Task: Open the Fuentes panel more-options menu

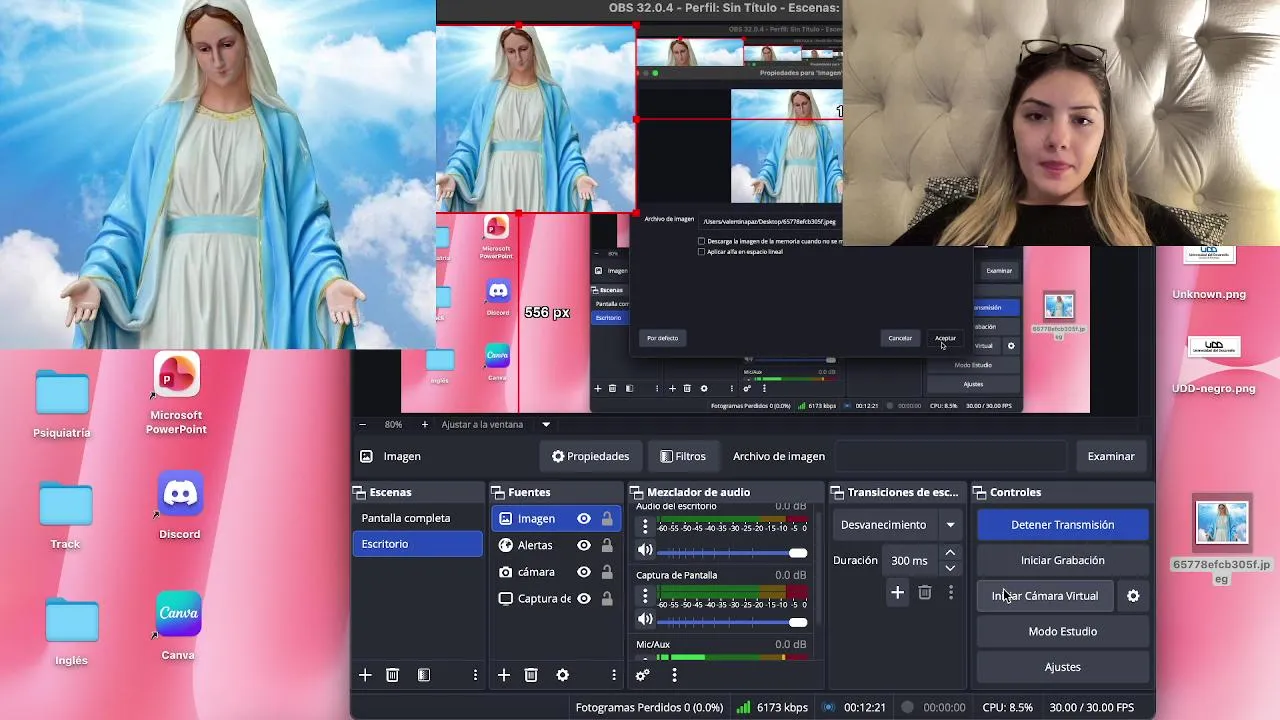Action: (614, 675)
